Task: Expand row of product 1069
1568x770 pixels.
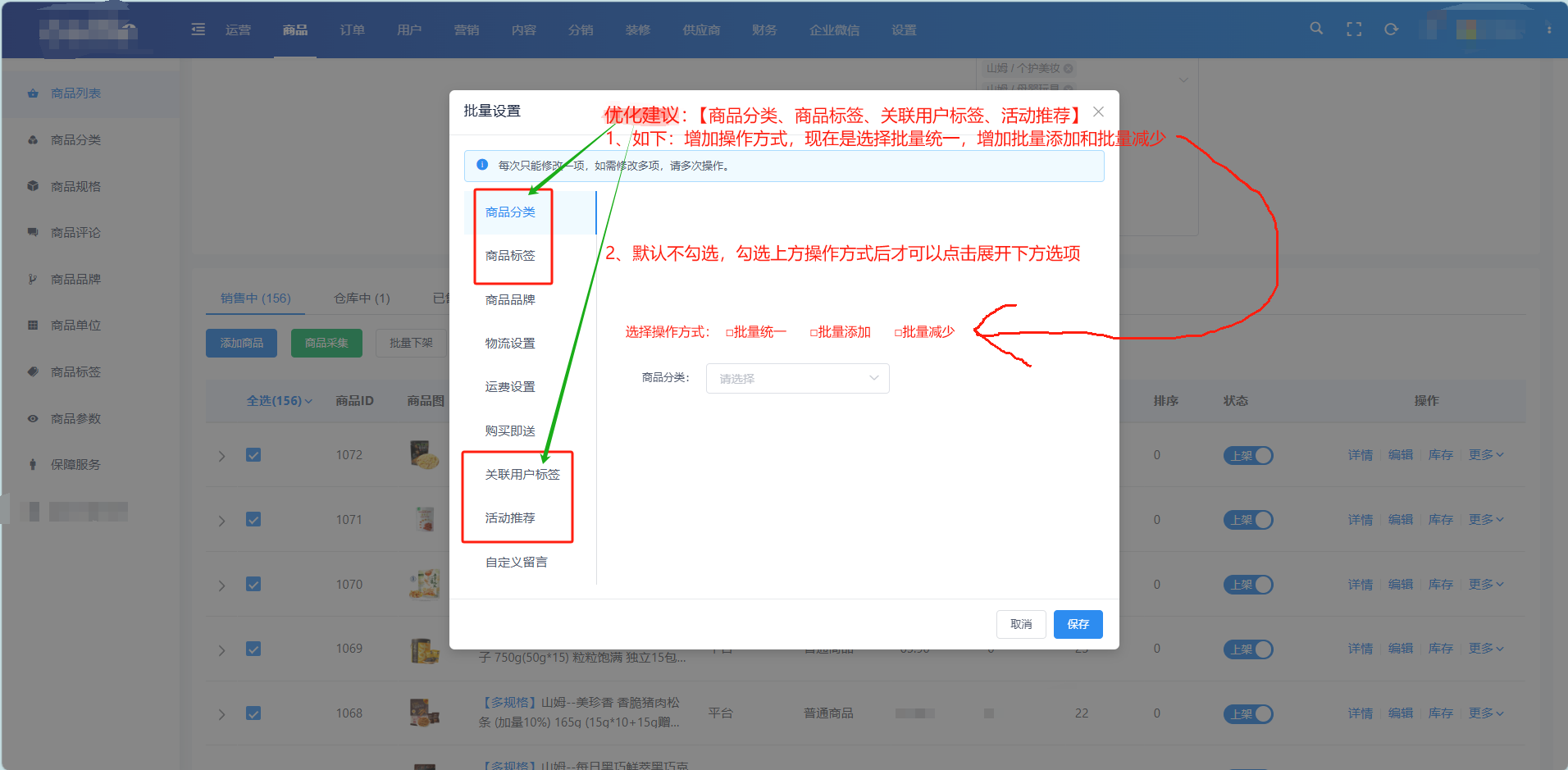Action: [221, 650]
